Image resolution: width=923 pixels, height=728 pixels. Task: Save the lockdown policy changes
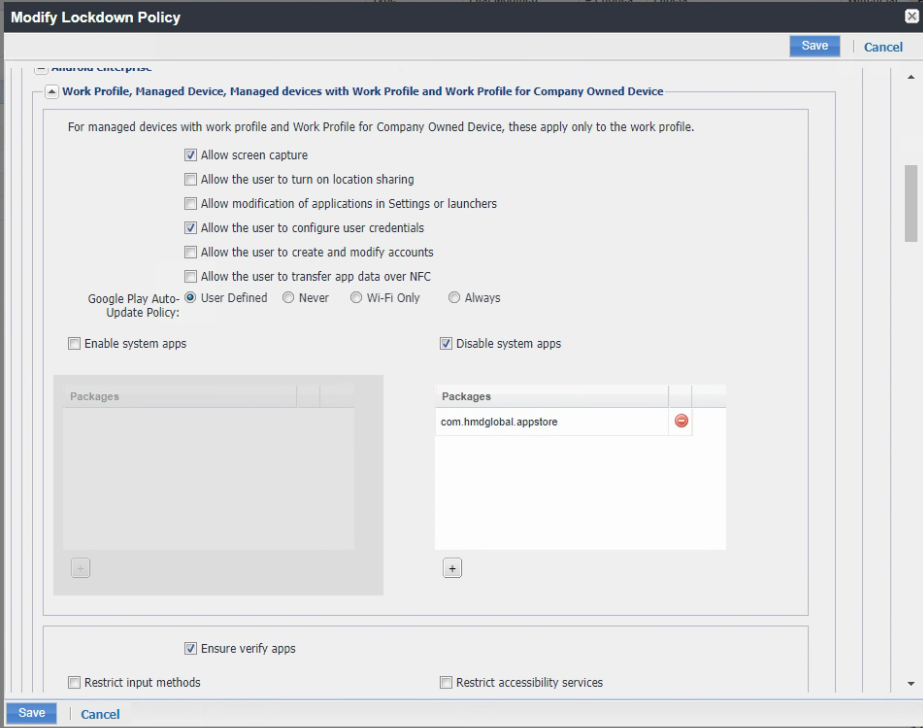pyautogui.click(x=814, y=45)
